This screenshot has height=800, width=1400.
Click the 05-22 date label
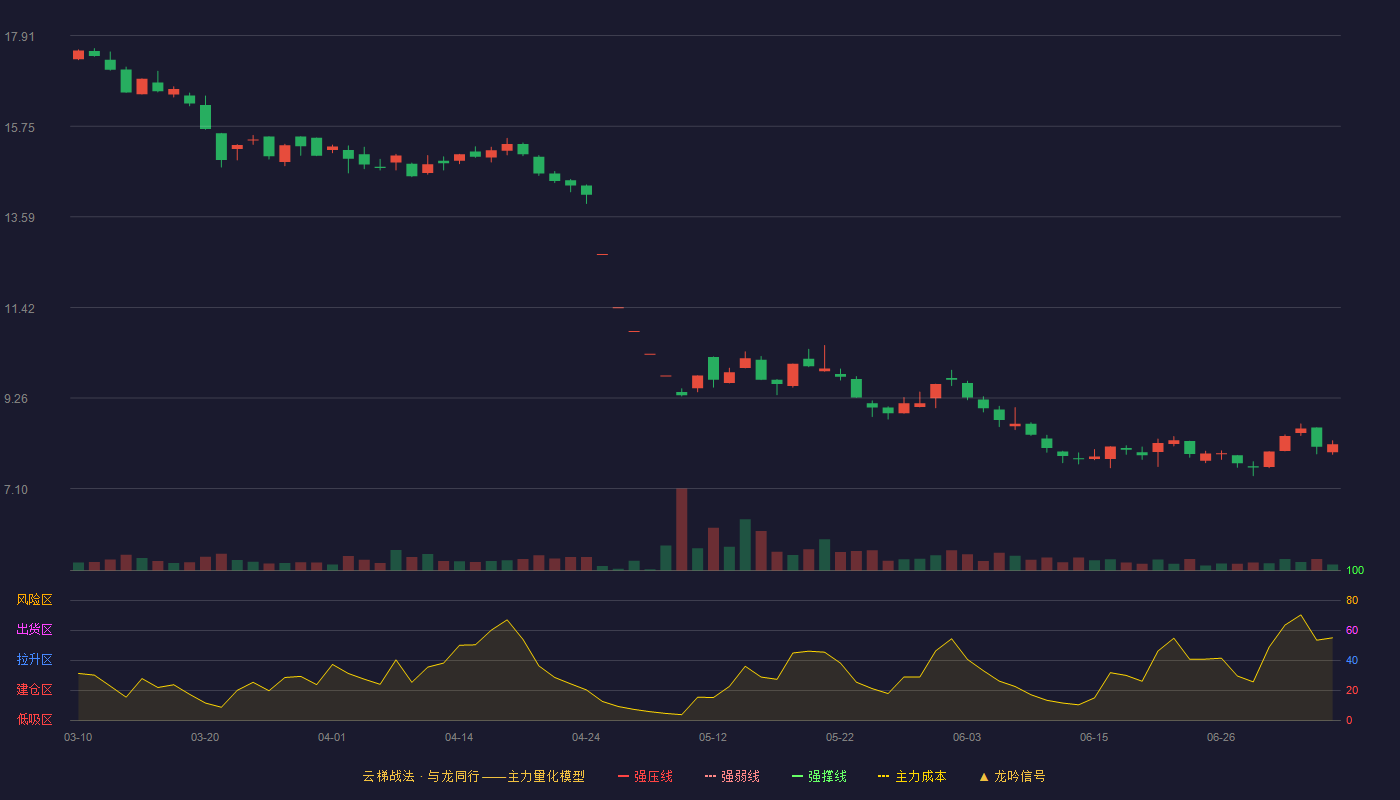(840, 737)
